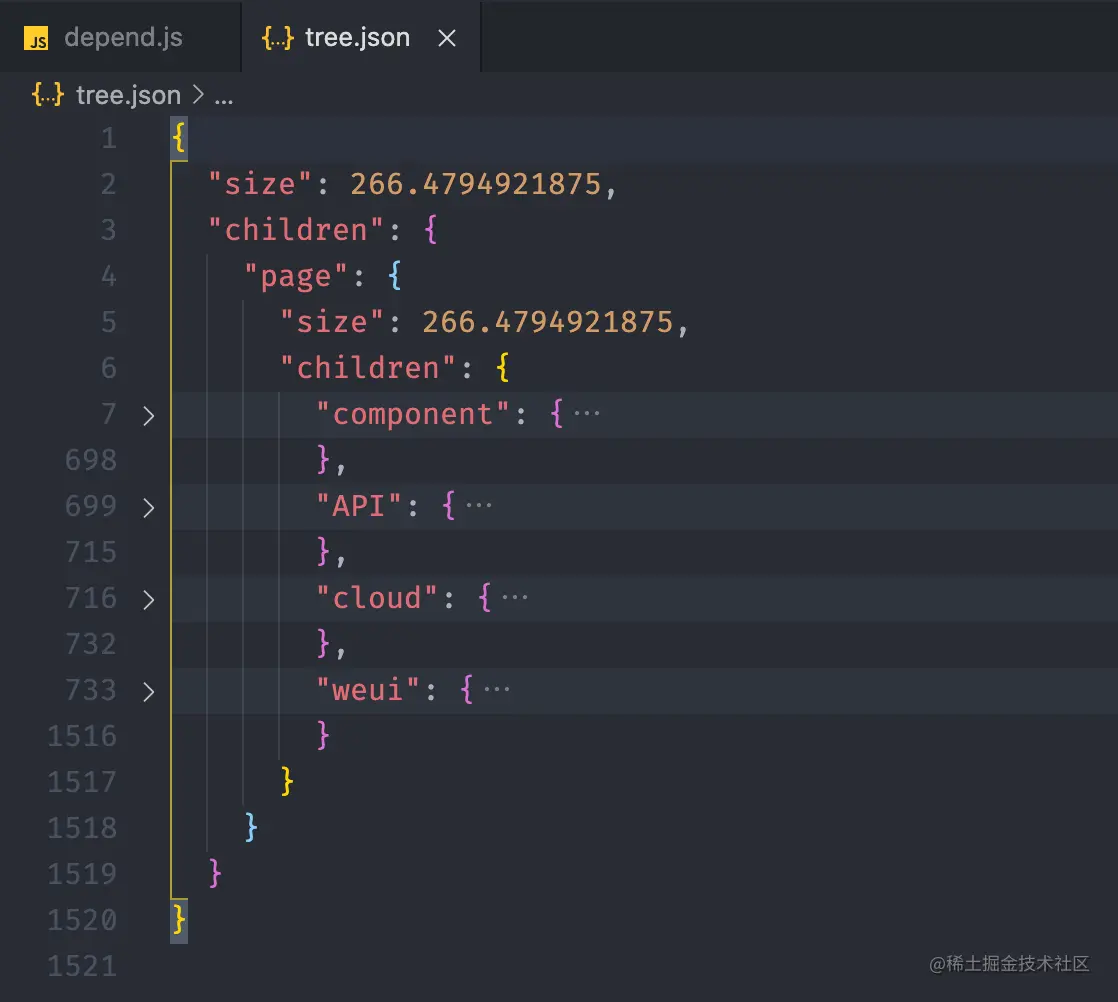Click tree.json in the breadcrumb path
This screenshot has width=1118, height=1002.
[x=127, y=94]
